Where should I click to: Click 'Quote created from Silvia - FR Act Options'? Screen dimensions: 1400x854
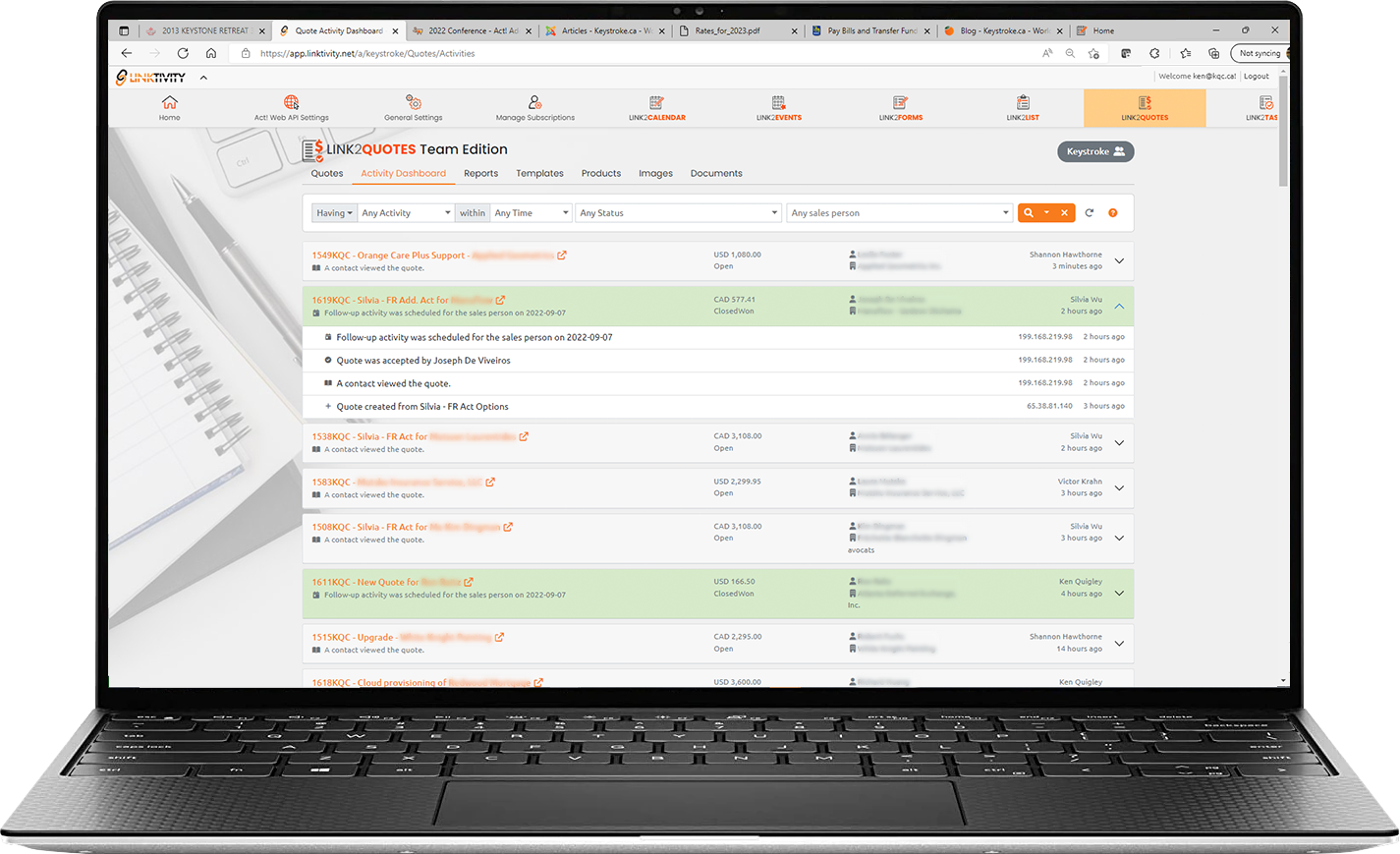[x=422, y=407]
